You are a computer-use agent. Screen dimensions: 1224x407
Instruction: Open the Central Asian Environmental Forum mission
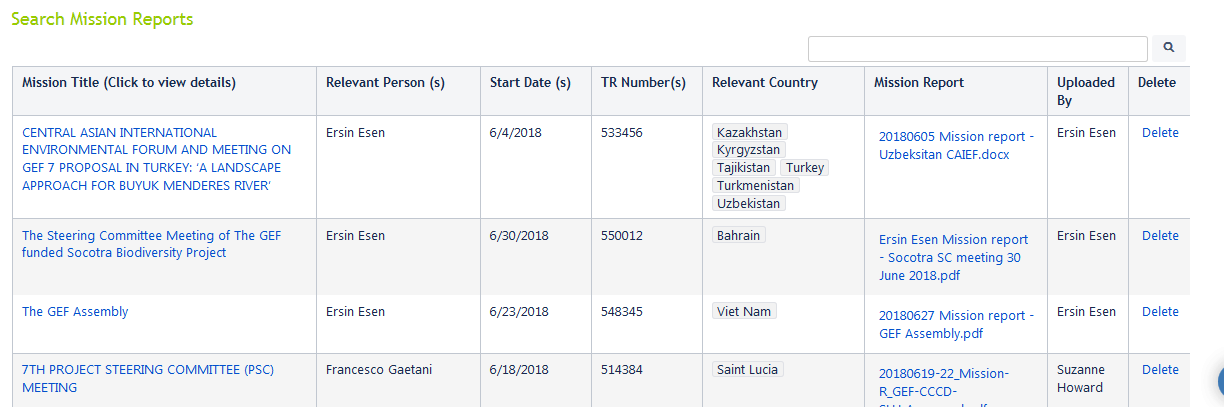point(157,159)
